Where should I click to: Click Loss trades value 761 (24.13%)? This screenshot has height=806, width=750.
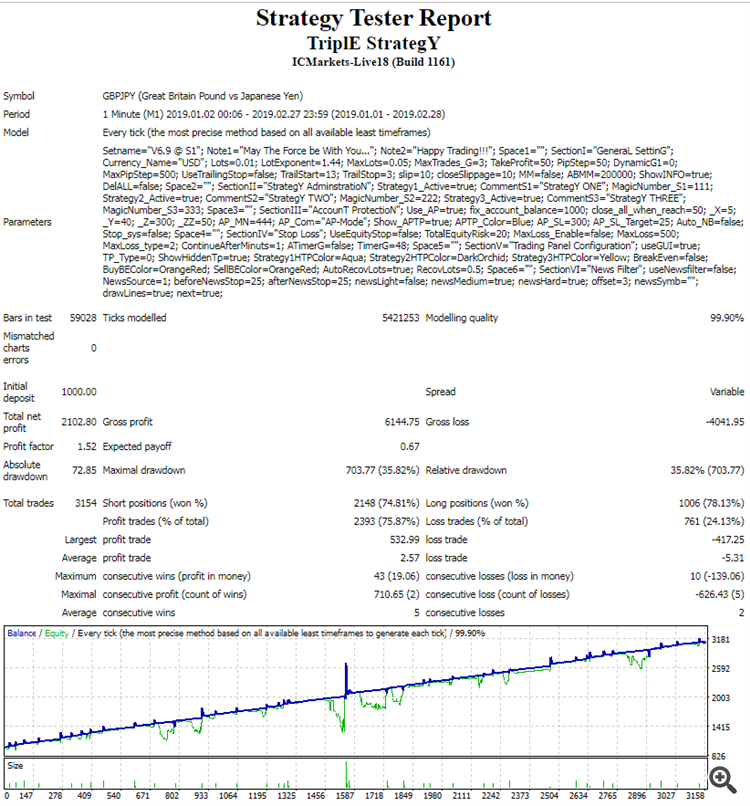click(714, 521)
